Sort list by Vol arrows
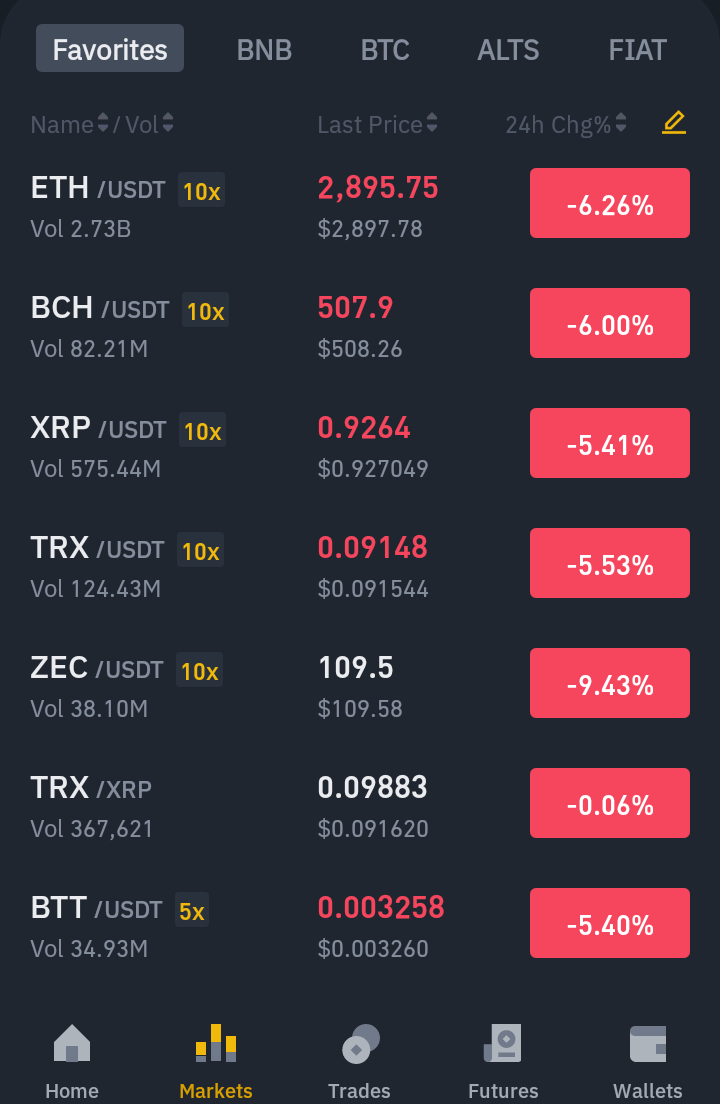Image resolution: width=720 pixels, height=1104 pixels. click(168, 123)
